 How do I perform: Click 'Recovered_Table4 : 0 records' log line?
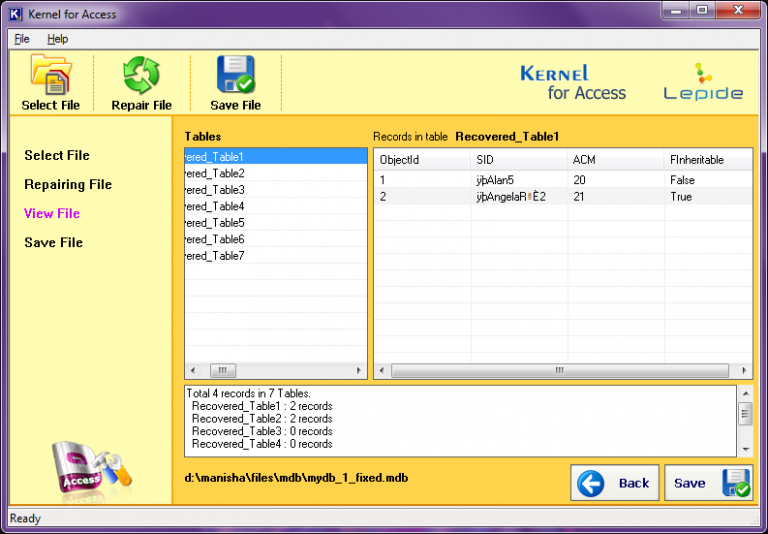tap(262, 444)
